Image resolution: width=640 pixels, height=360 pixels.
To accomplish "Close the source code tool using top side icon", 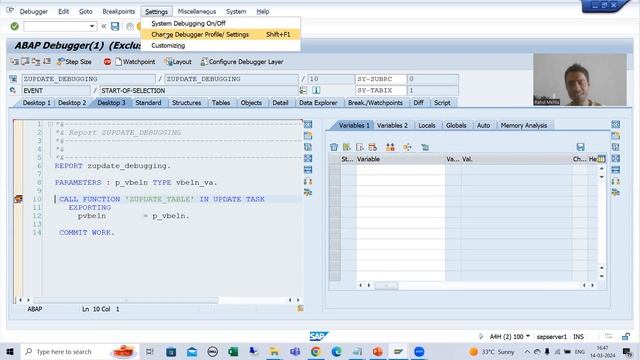I will click(308, 124).
